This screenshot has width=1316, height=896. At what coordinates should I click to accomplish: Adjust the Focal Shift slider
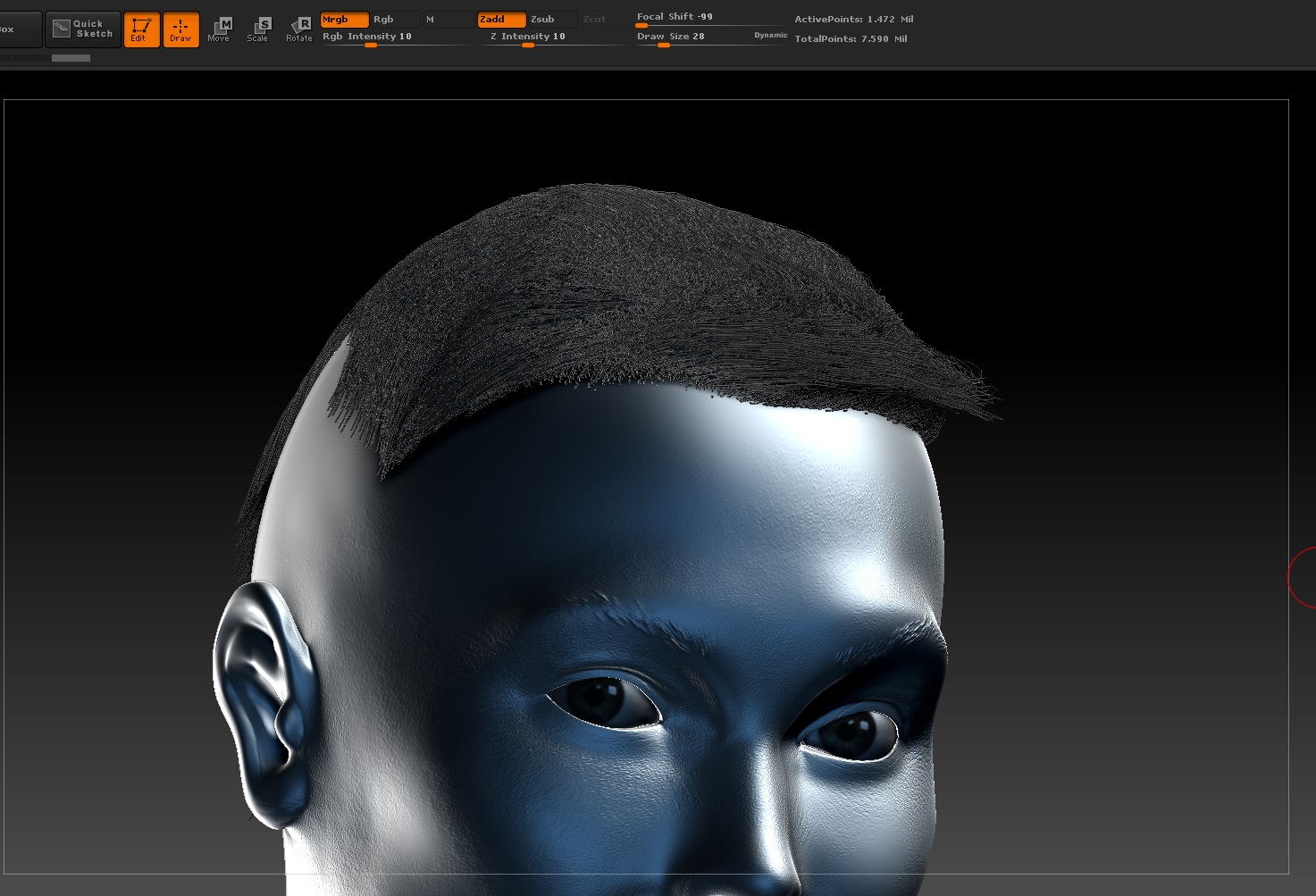tap(711, 19)
